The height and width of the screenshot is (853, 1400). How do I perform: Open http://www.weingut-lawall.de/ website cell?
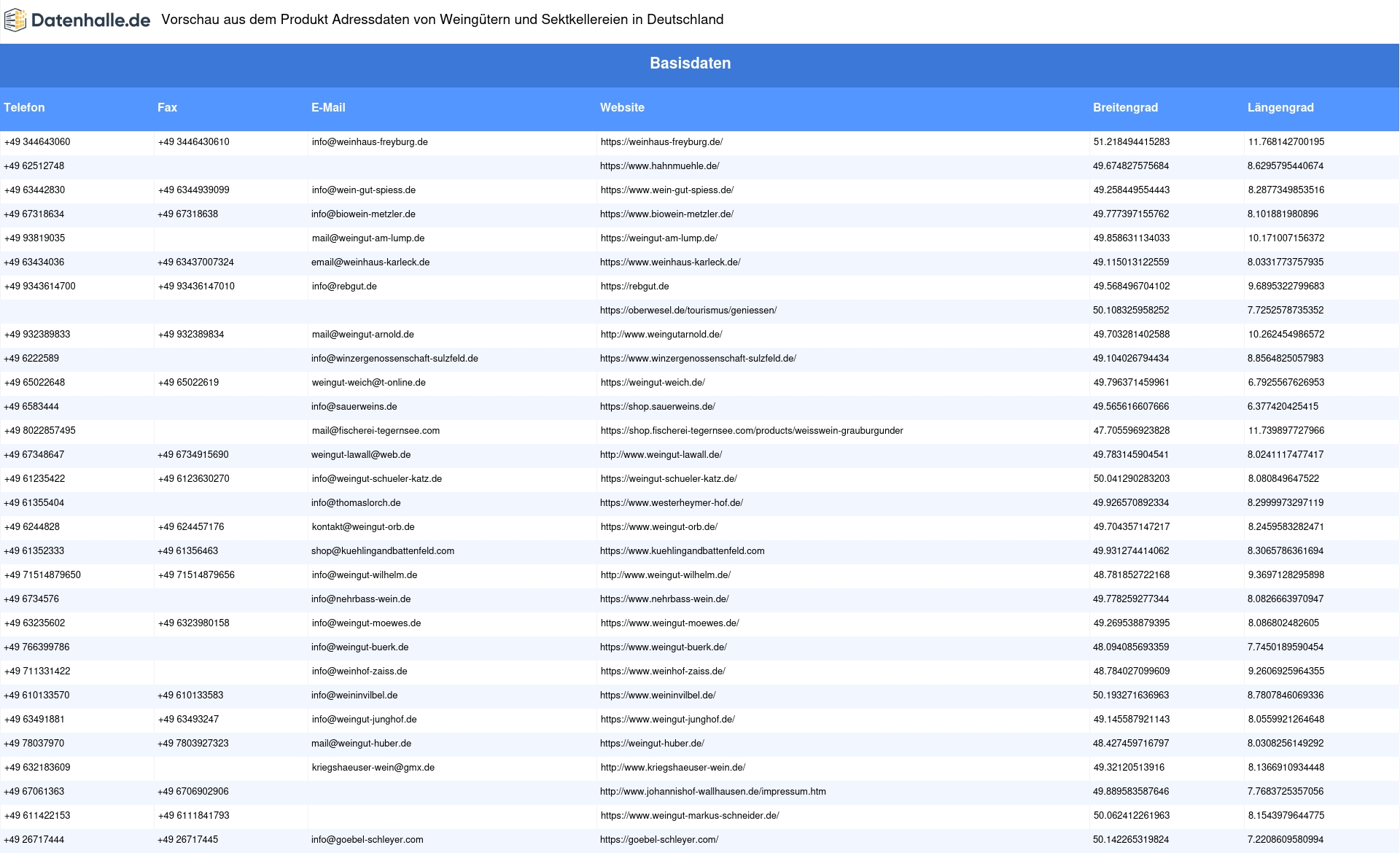click(661, 455)
